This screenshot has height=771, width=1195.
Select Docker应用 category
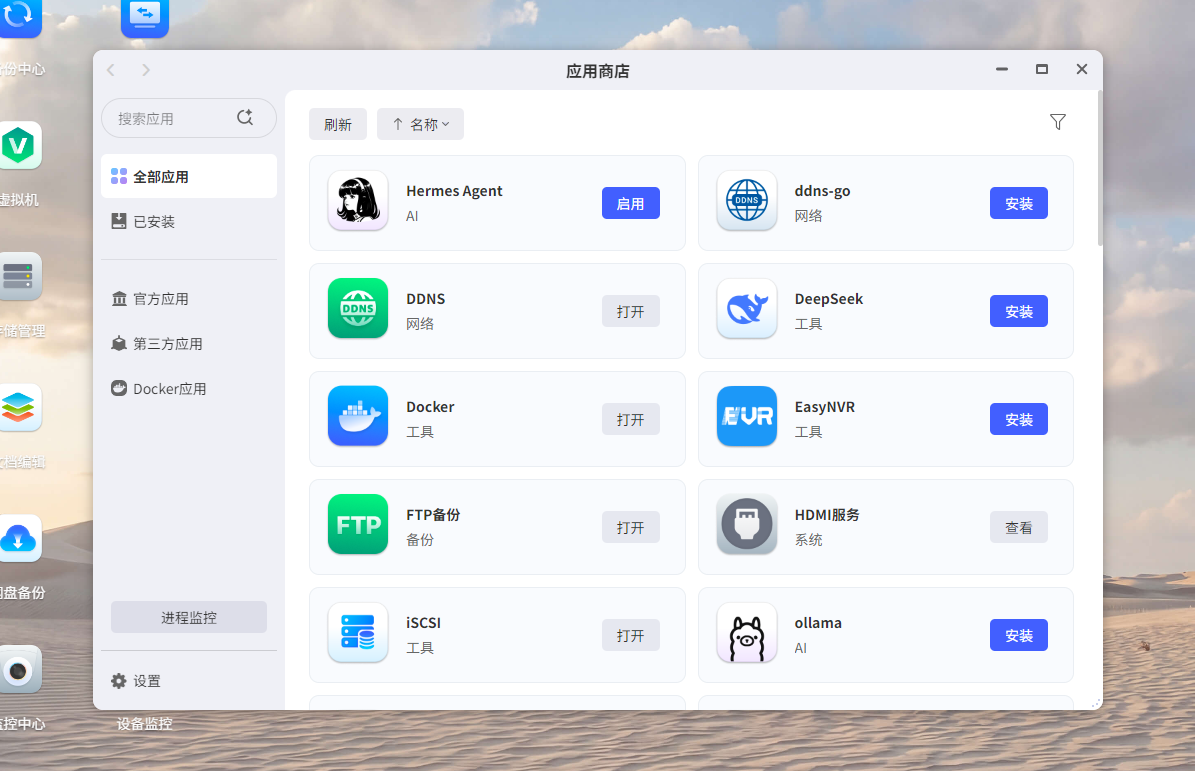click(189, 389)
